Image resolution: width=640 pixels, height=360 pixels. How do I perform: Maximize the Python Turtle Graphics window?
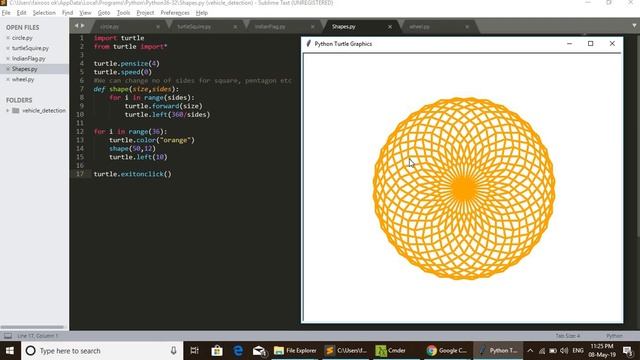(591, 43)
